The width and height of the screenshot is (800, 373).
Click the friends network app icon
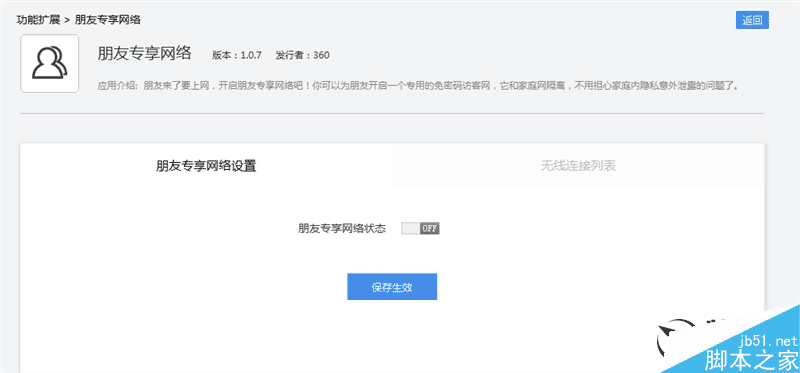(x=49, y=63)
